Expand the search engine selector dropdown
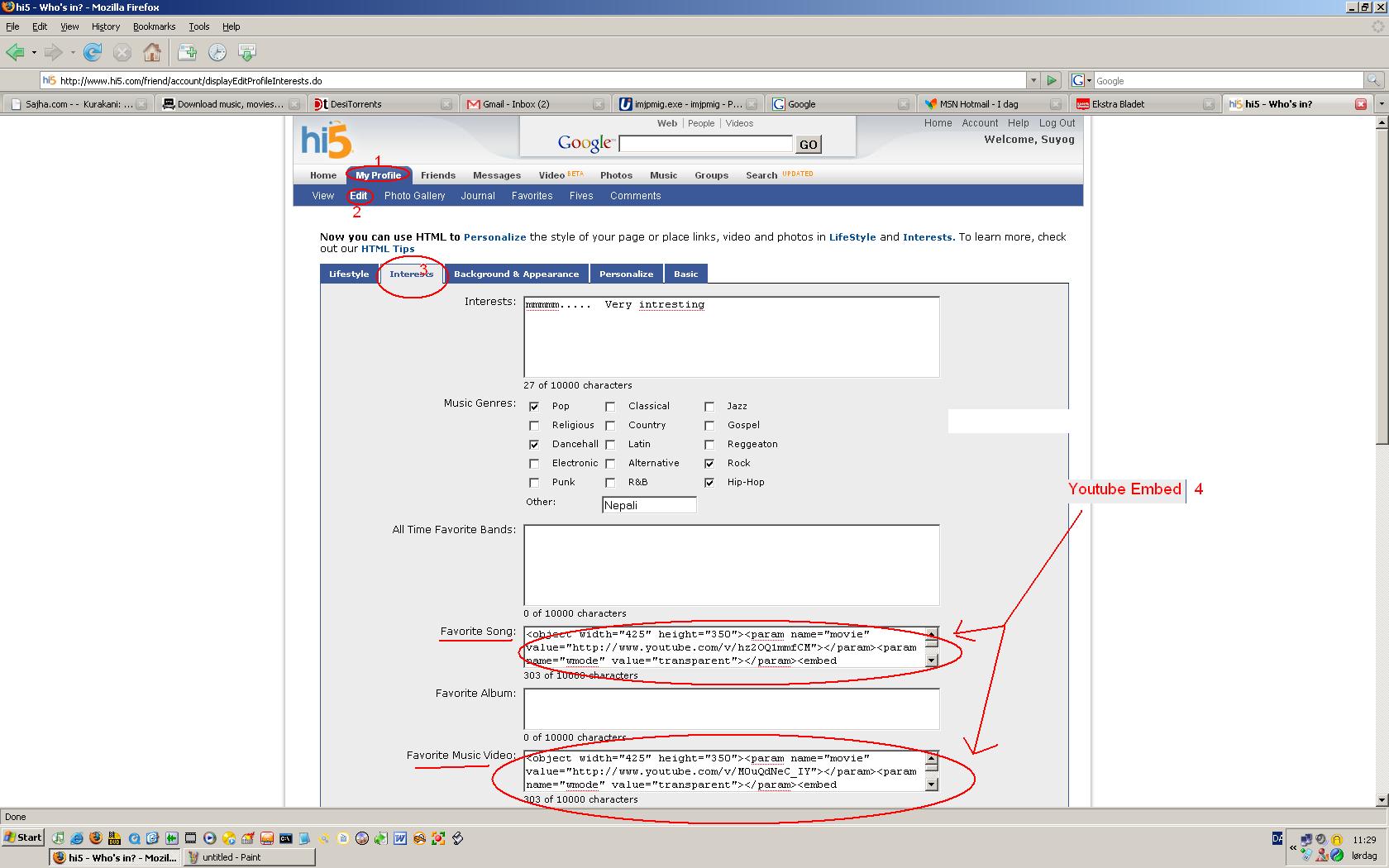 [1081, 80]
